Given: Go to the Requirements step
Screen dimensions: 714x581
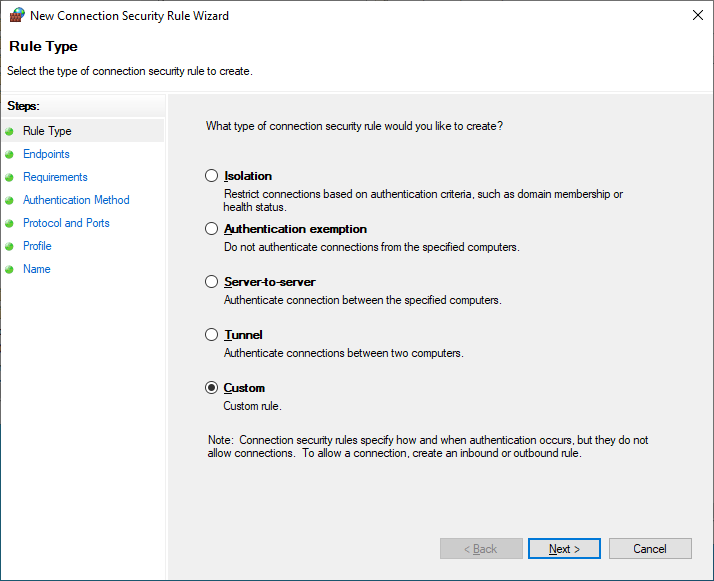Looking at the screenshot, I should pos(55,177).
